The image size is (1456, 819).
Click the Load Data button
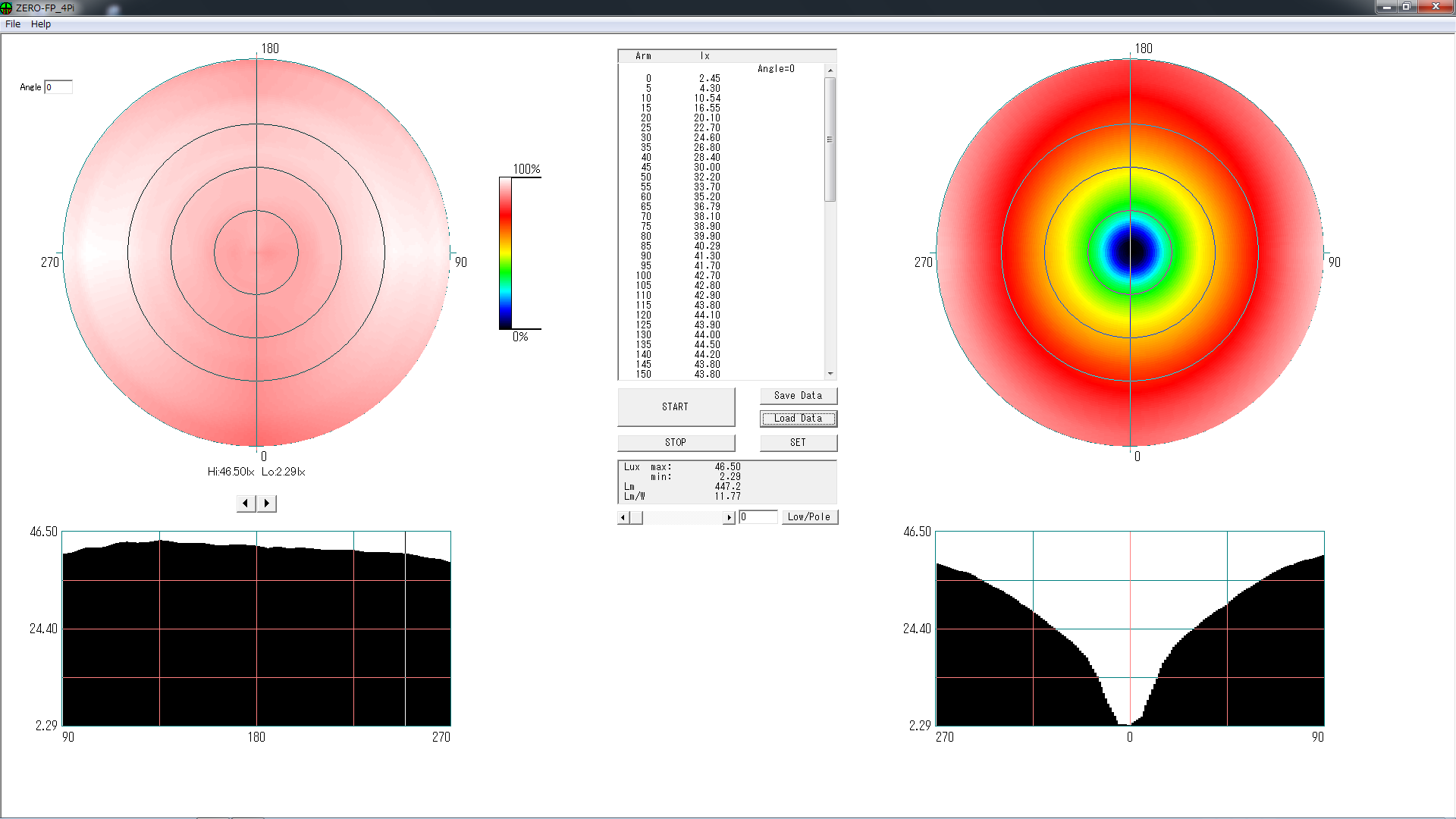[x=798, y=419]
